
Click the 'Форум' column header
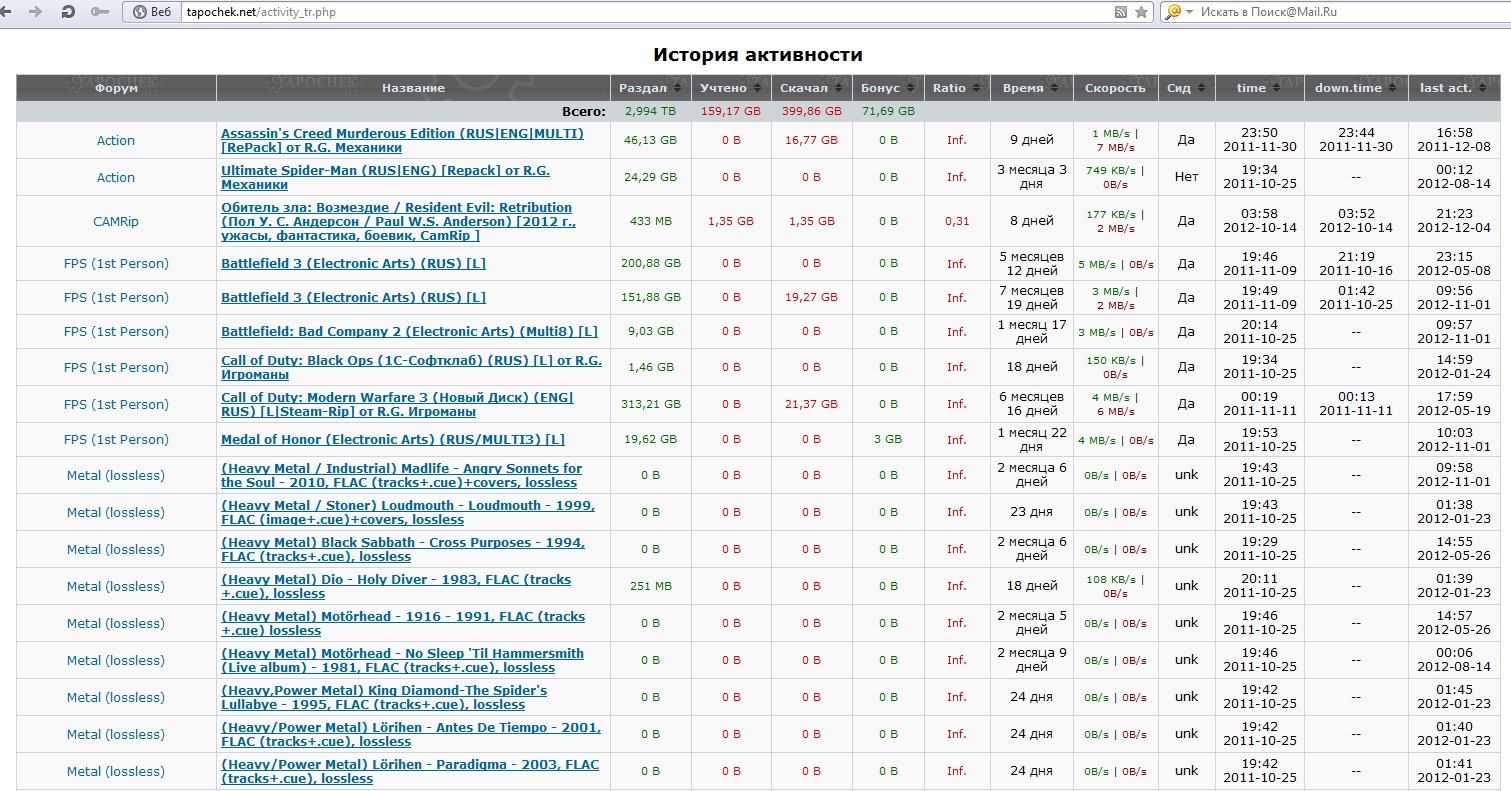pyautogui.click(x=116, y=88)
